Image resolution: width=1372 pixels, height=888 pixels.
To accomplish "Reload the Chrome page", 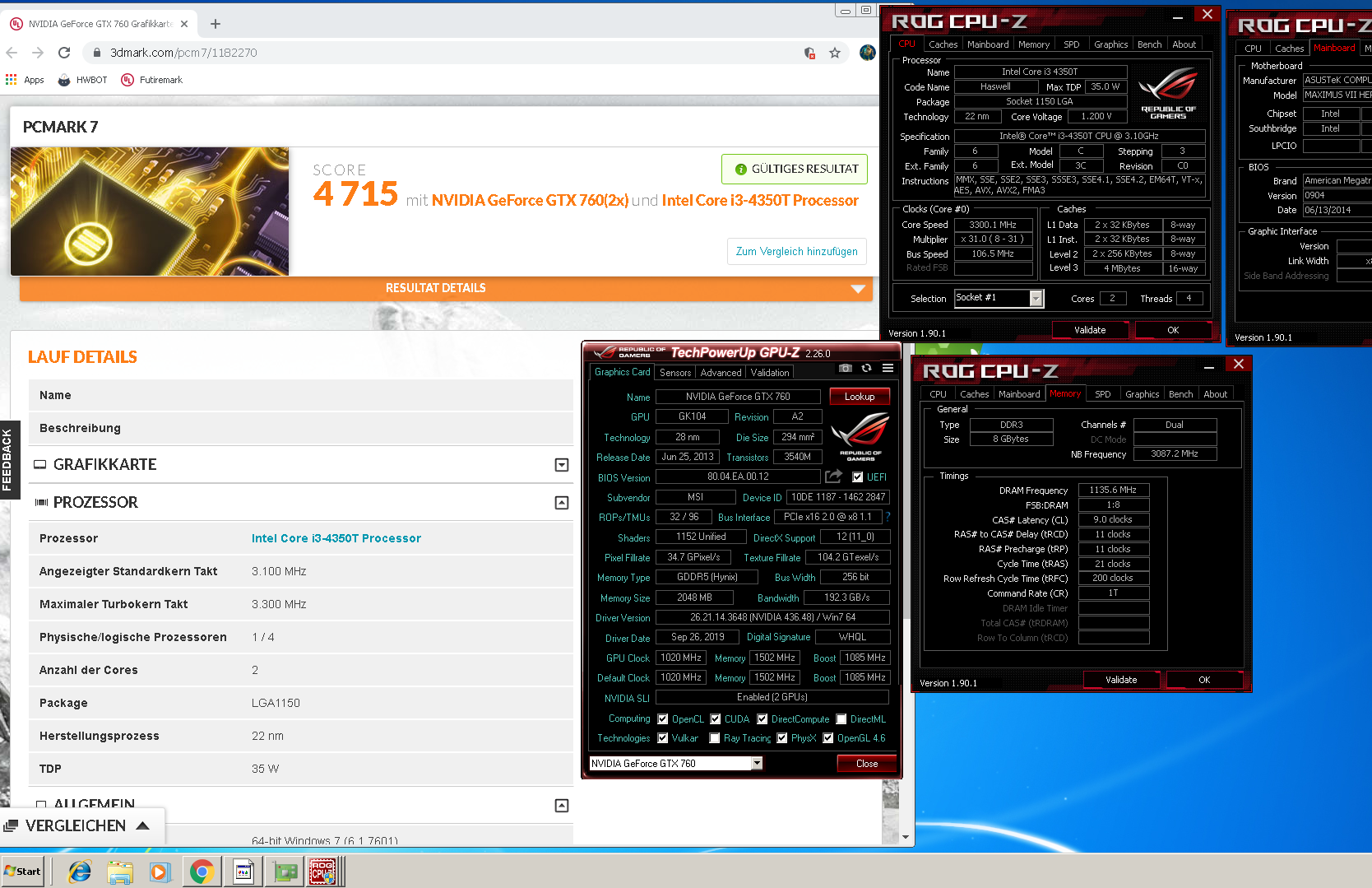I will click(64, 53).
